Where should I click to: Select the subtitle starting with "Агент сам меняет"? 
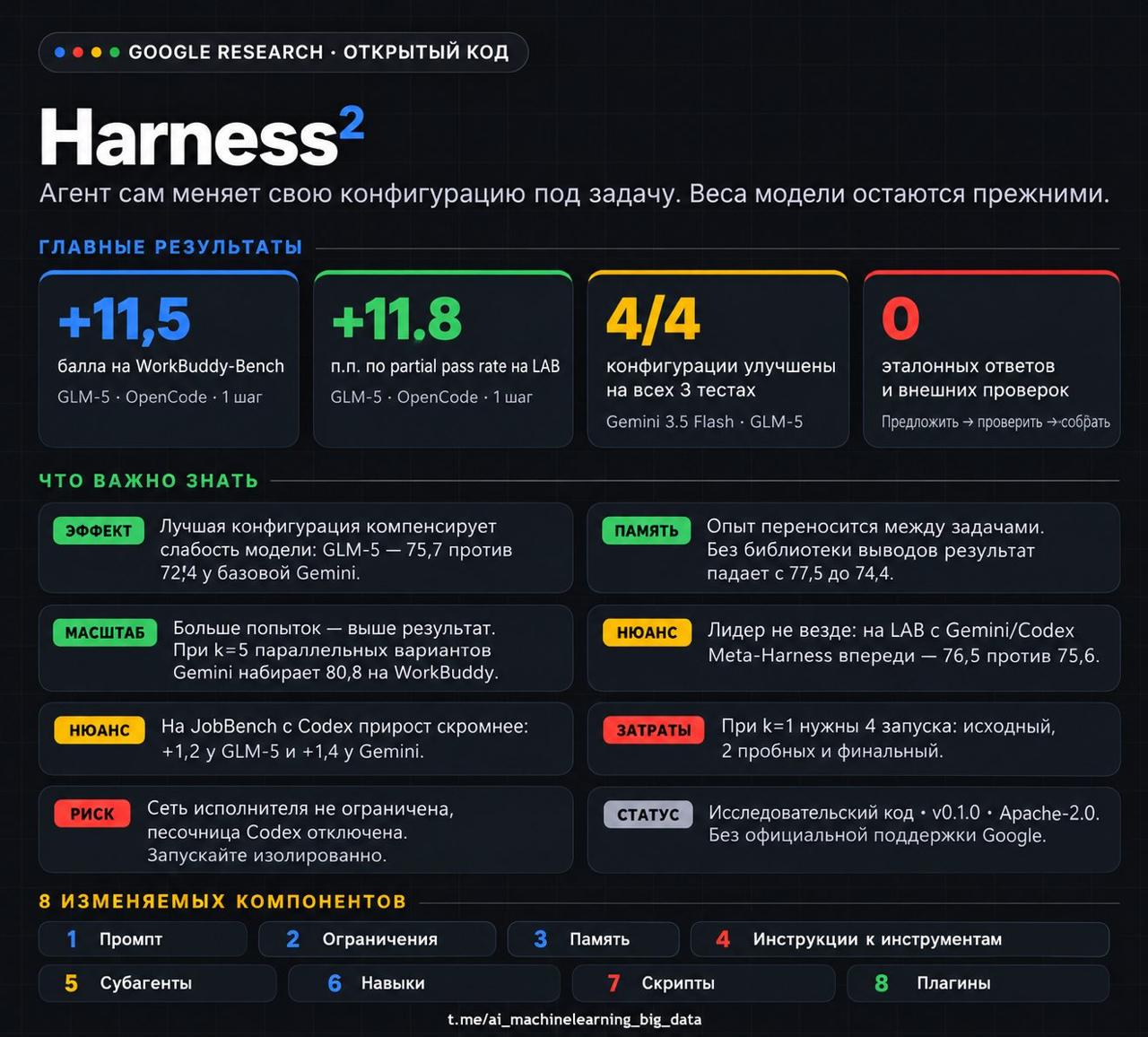pyautogui.click(x=574, y=194)
